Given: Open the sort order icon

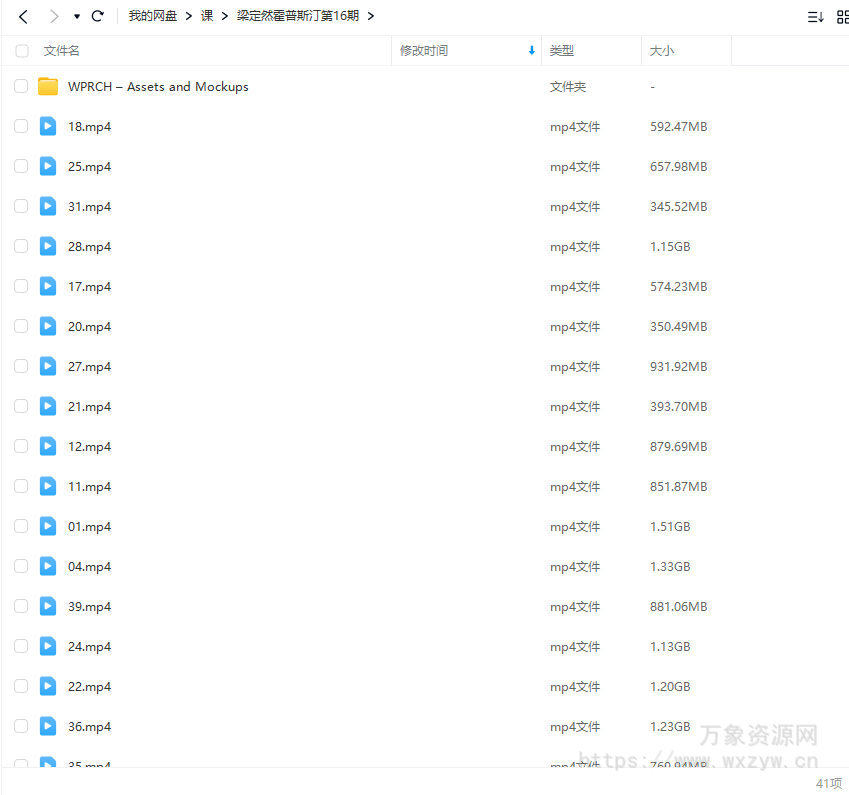Looking at the screenshot, I should (x=815, y=16).
